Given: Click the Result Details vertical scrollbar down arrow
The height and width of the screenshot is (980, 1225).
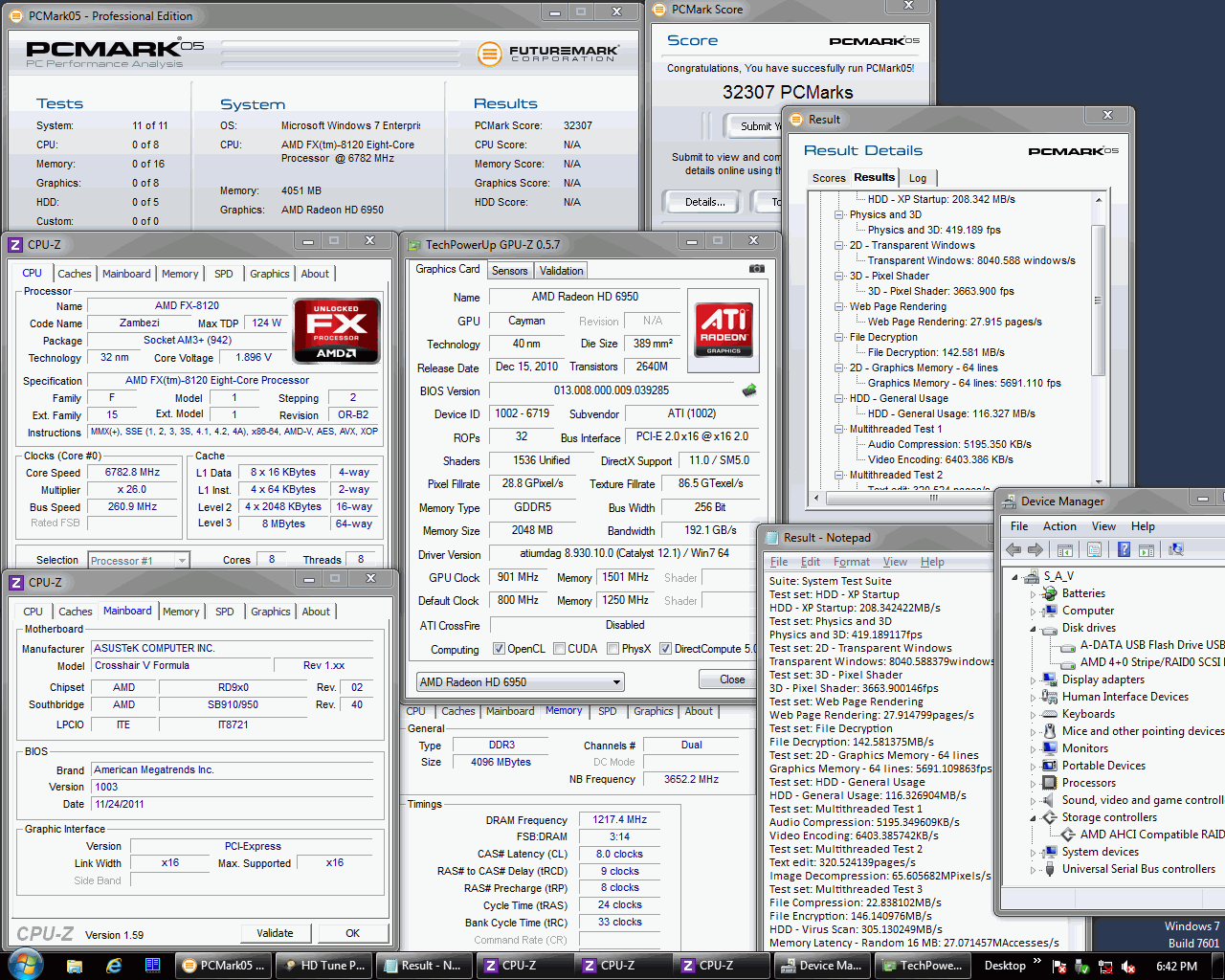Looking at the screenshot, I should (x=1098, y=482).
